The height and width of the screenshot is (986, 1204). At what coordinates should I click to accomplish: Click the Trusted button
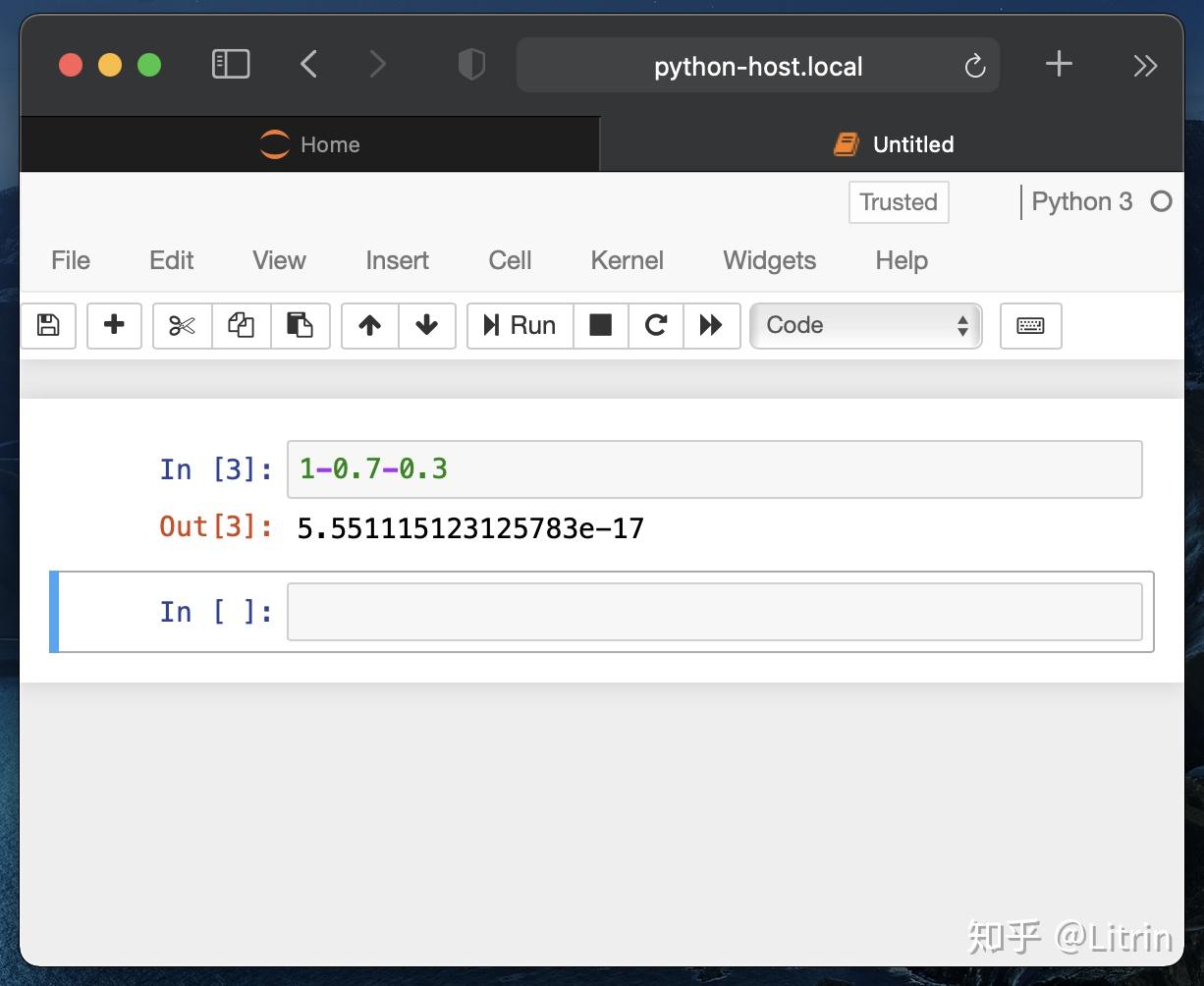tap(898, 202)
